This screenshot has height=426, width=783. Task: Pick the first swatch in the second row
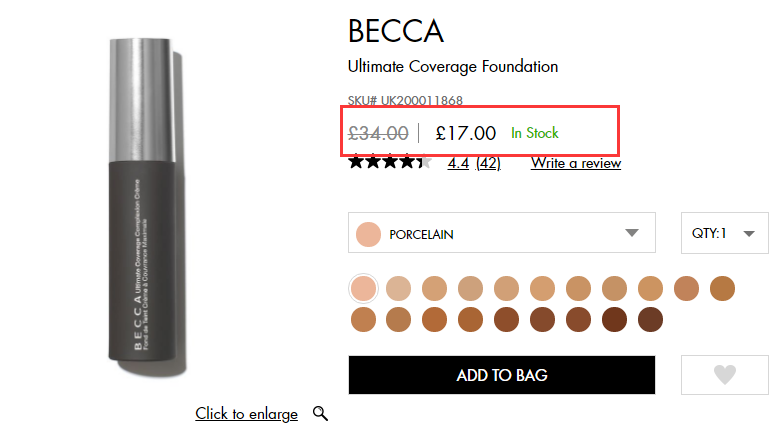click(363, 320)
